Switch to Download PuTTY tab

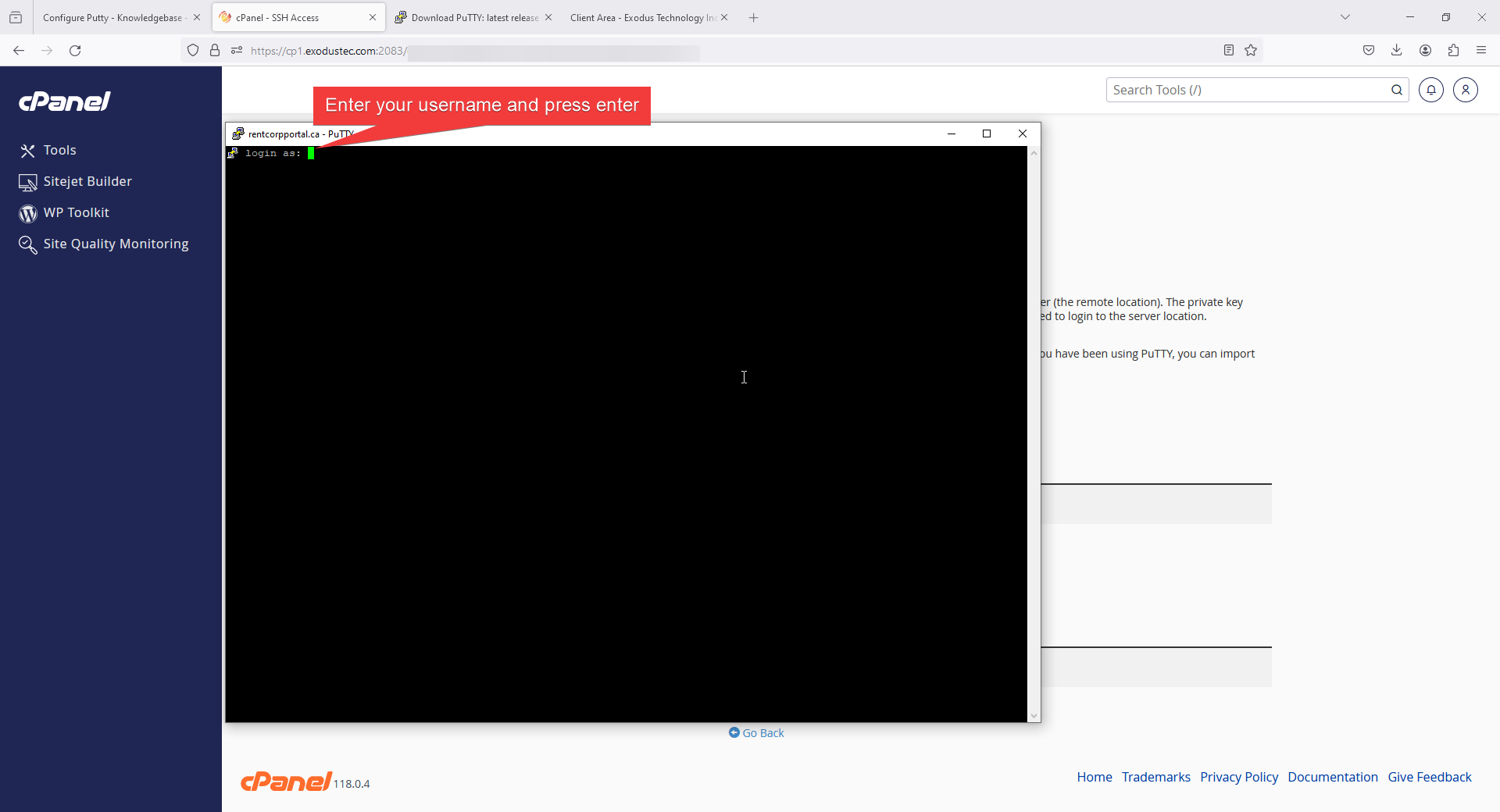pyautogui.click(x=469, y=18)
